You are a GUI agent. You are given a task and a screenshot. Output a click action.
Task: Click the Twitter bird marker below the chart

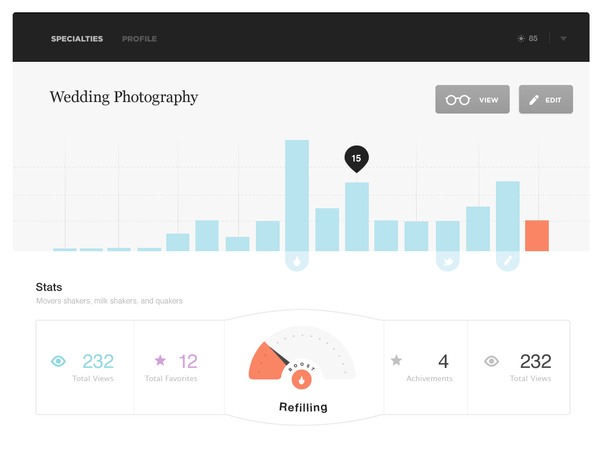click(x=447, y=261)
